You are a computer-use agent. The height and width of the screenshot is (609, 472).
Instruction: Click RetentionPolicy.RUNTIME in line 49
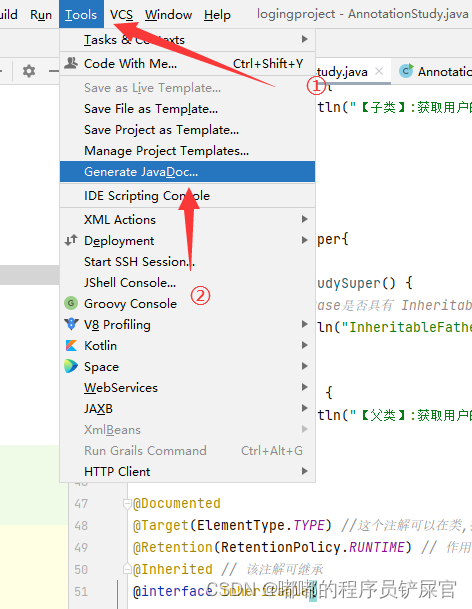tap(312, 547)
